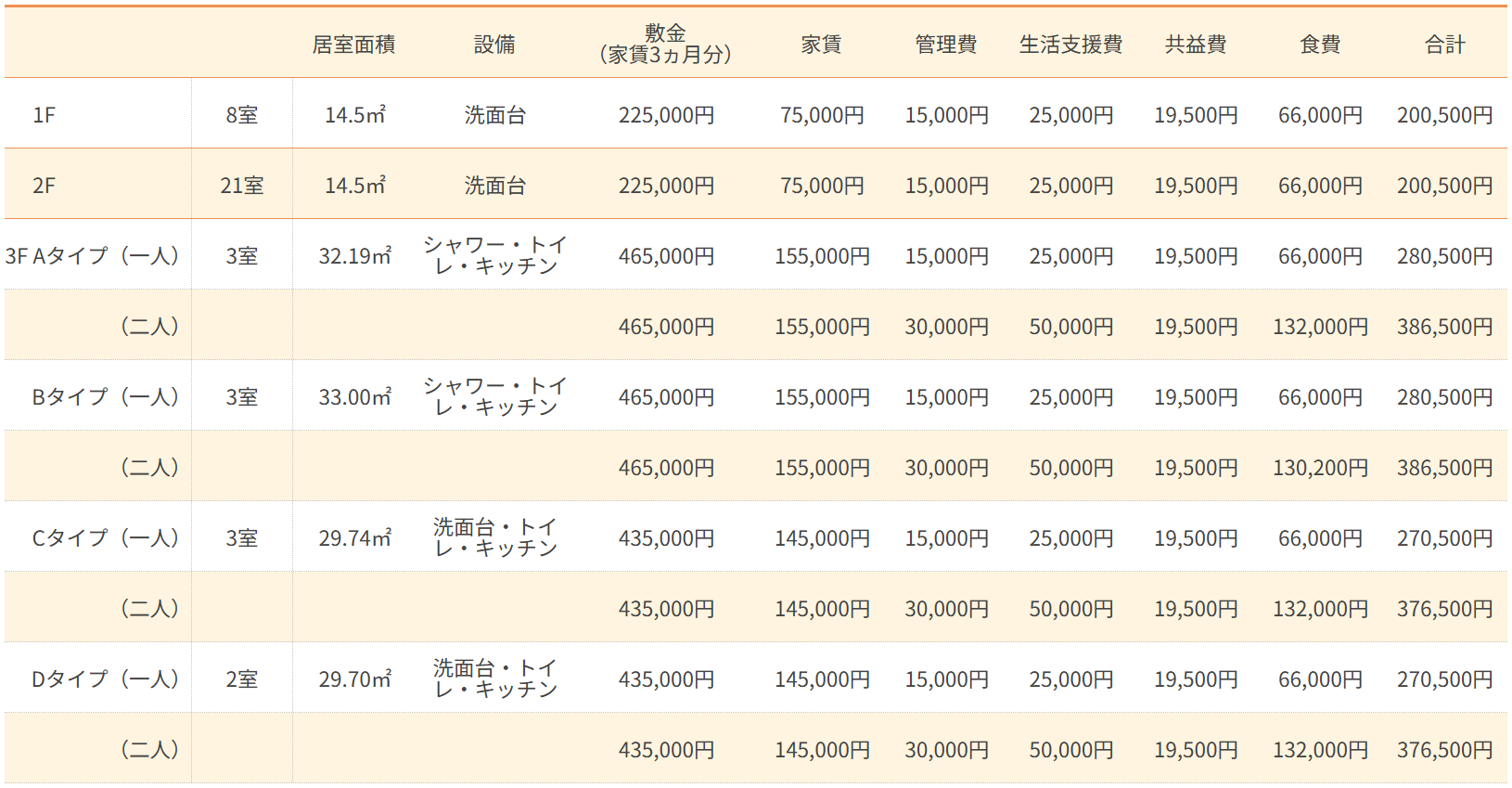Select the 2F row label
Viewport: 1512px width, 788px height.
coord(44,186)
